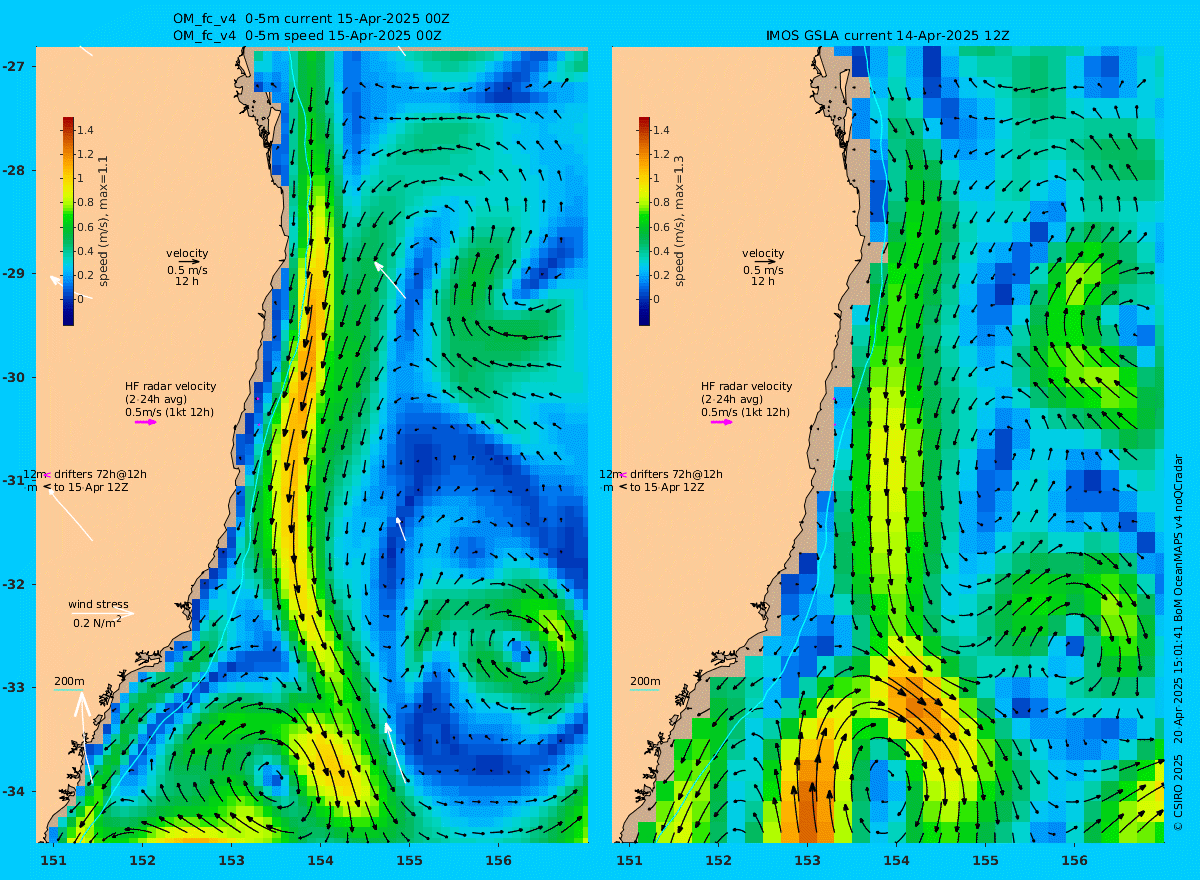
Task: Click colorbar tick '1.2' in IMOS GSLA panel
Action: pos(661,154)
